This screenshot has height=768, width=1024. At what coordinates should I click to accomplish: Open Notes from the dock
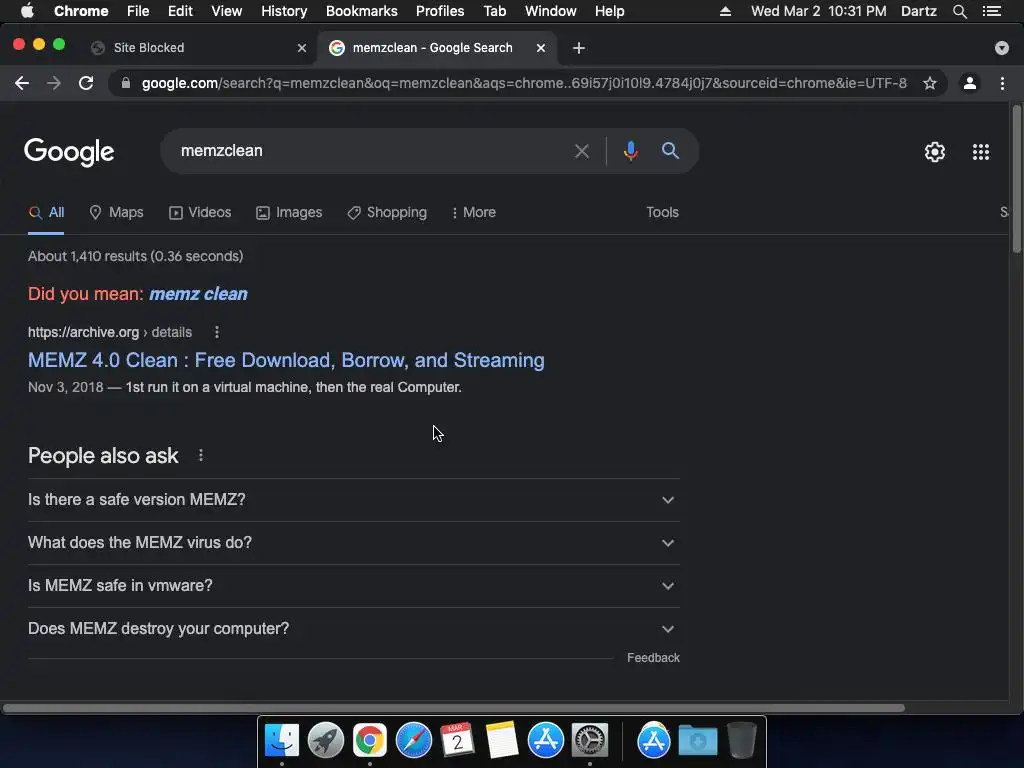tap(502, 741)
